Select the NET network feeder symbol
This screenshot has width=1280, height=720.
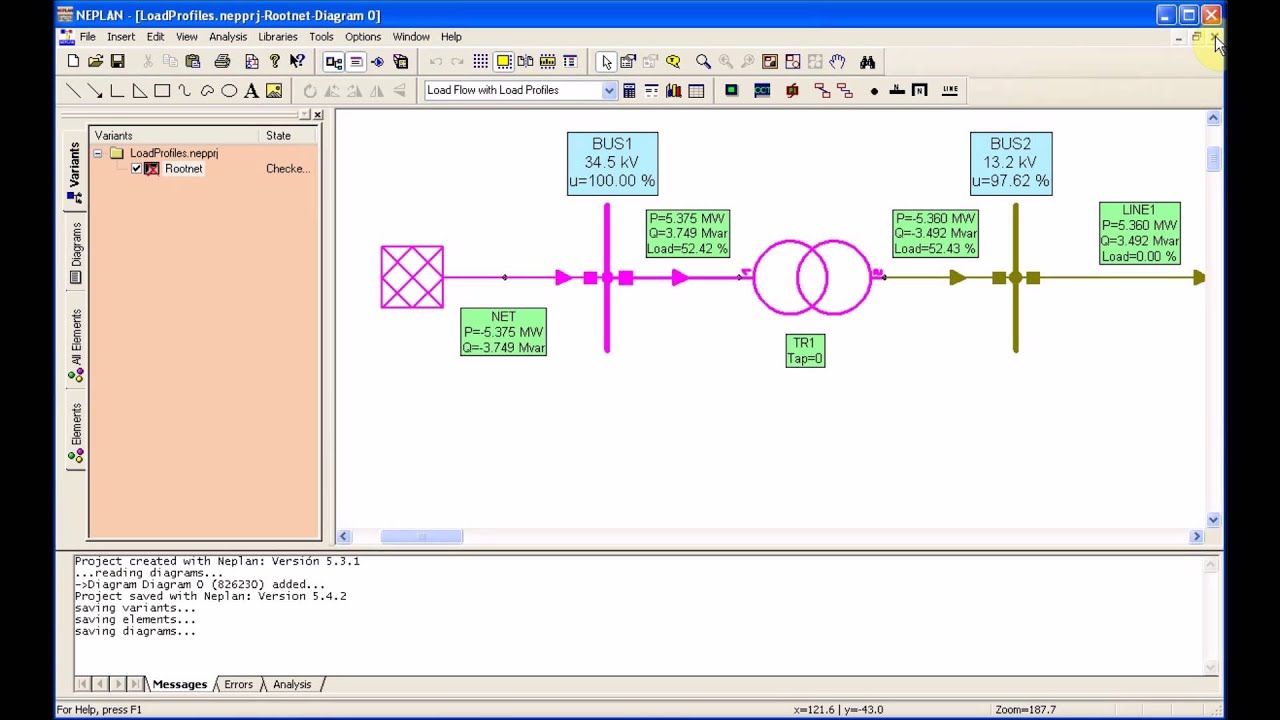coord(412,277)
